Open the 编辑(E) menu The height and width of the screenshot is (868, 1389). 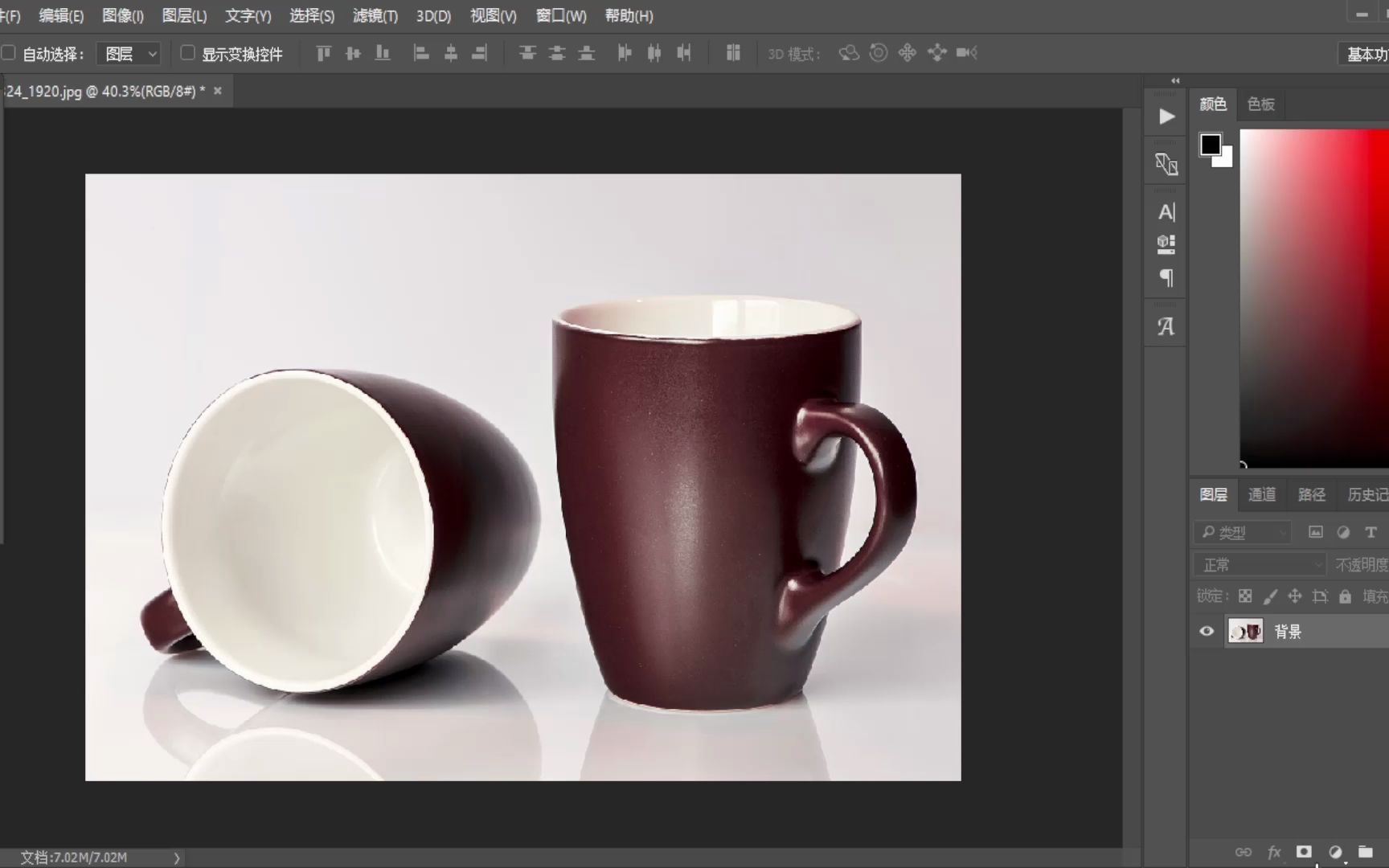(61, 15)
